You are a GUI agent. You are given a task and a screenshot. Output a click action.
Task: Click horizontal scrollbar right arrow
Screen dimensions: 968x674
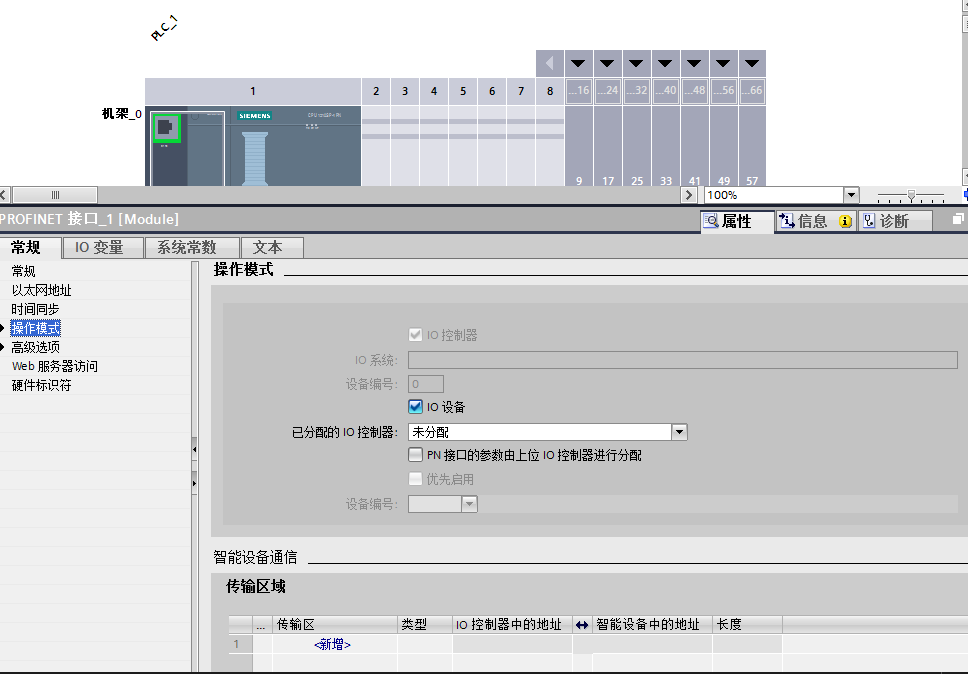pos(689,195)
